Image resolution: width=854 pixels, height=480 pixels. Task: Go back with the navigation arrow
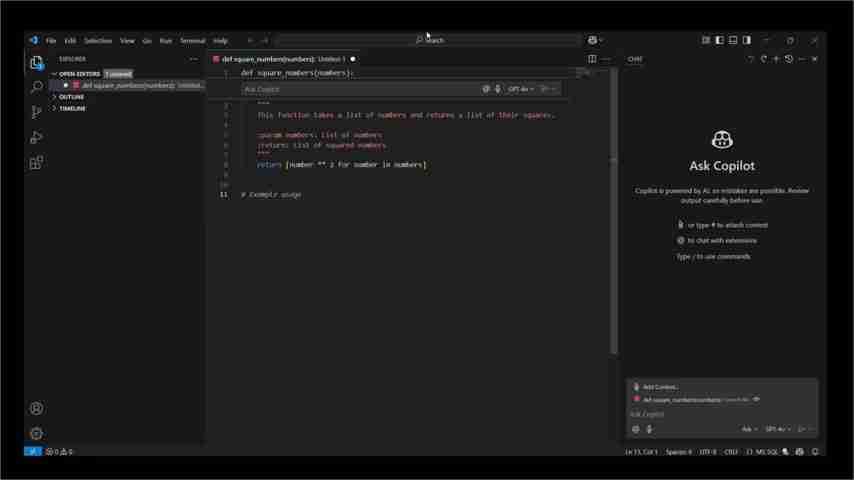click(250, 40)
